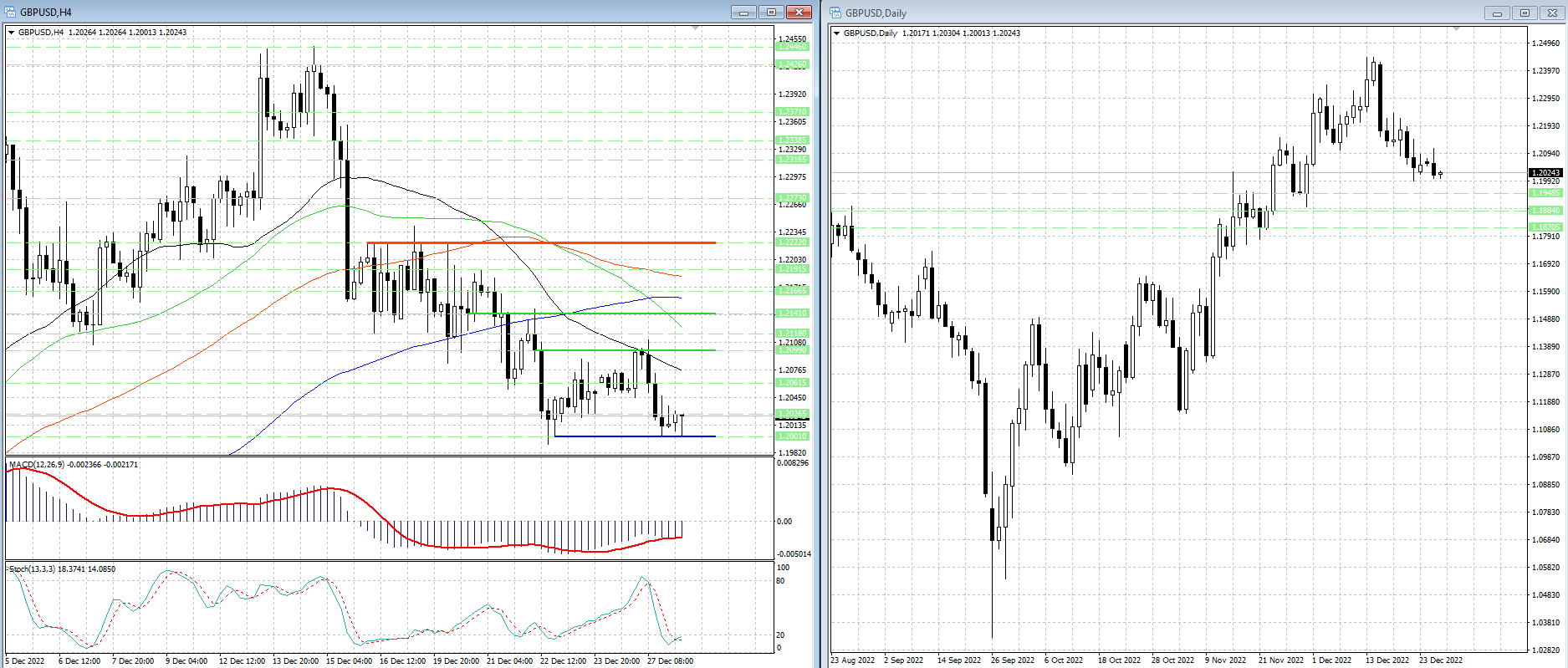Viewport: 1568px width, 668px height.
Task: Select the GBPUSD,H4 window title bar text
Action: pos(45,13)
